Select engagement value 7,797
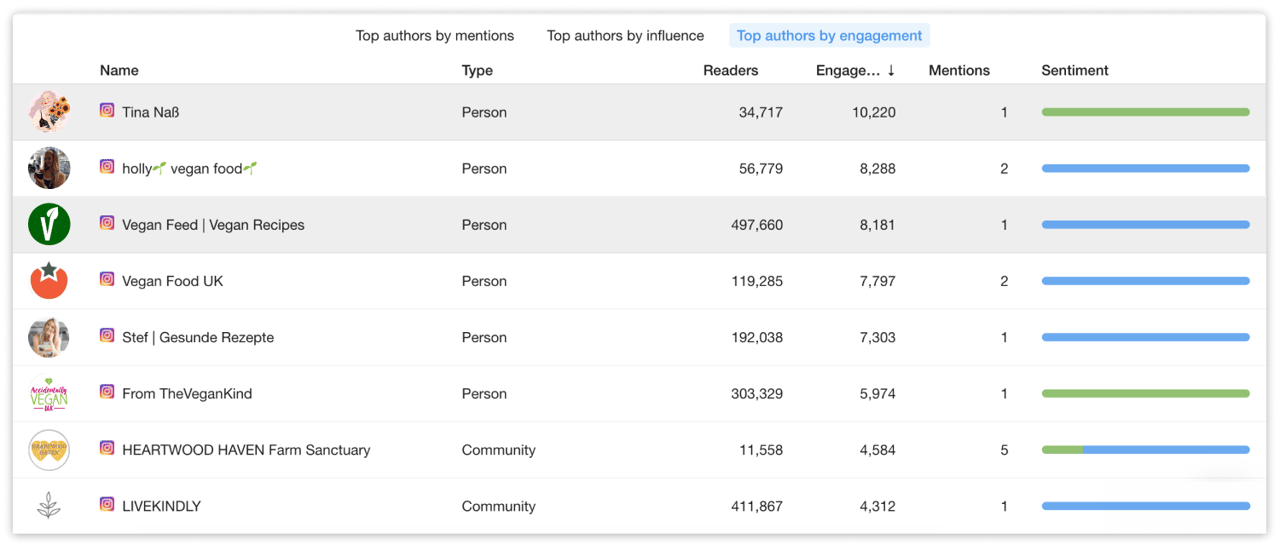 pos(878,281)
